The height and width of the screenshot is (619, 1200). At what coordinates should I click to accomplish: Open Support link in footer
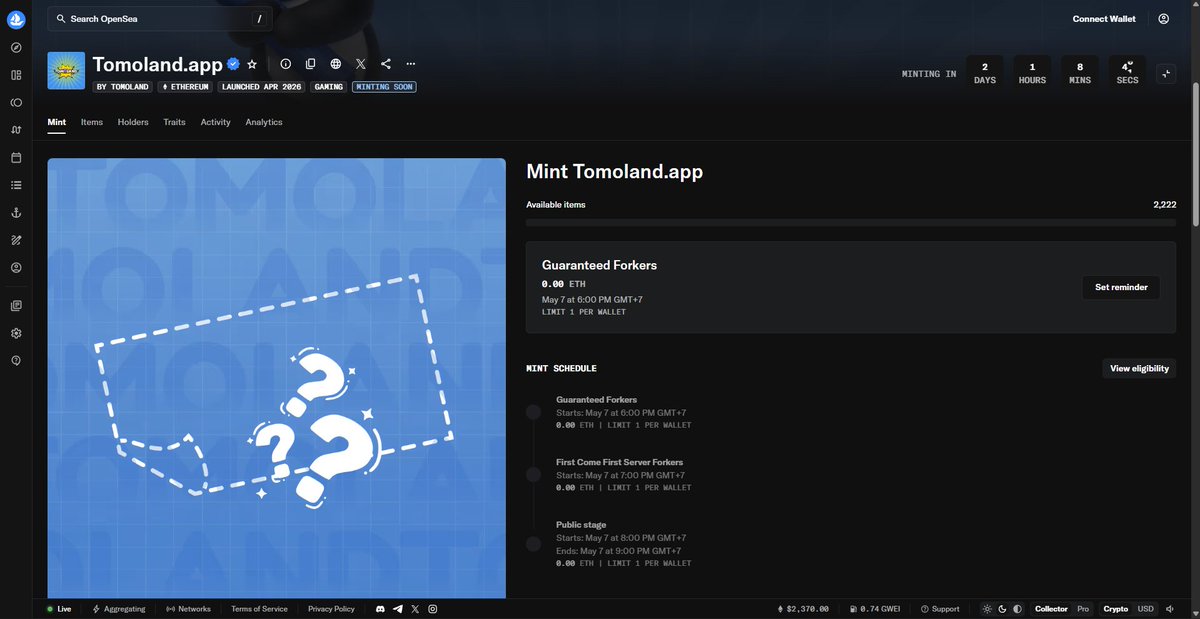940,609
